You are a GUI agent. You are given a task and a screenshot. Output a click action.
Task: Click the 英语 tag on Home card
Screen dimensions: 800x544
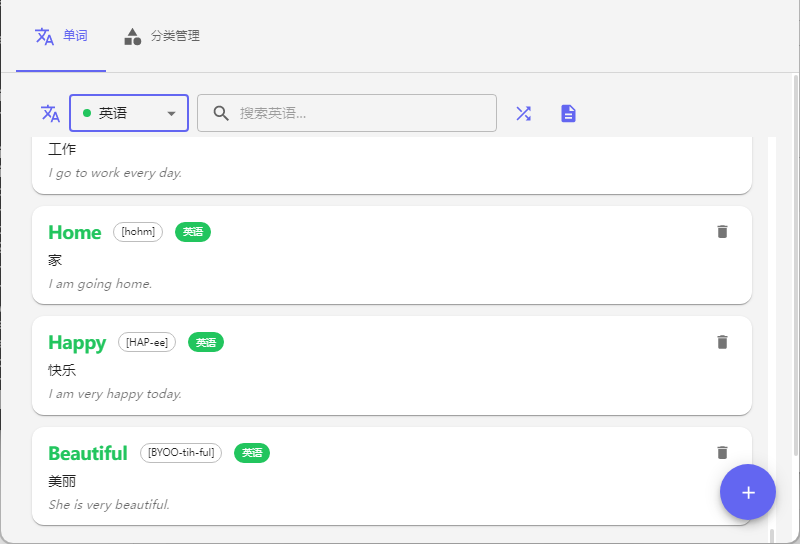pos(193,232)
